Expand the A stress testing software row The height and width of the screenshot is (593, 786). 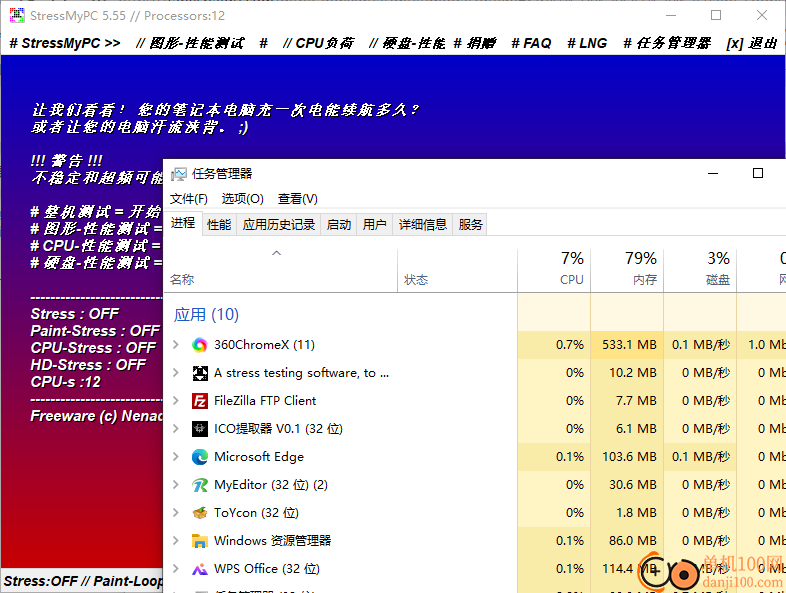176,373
